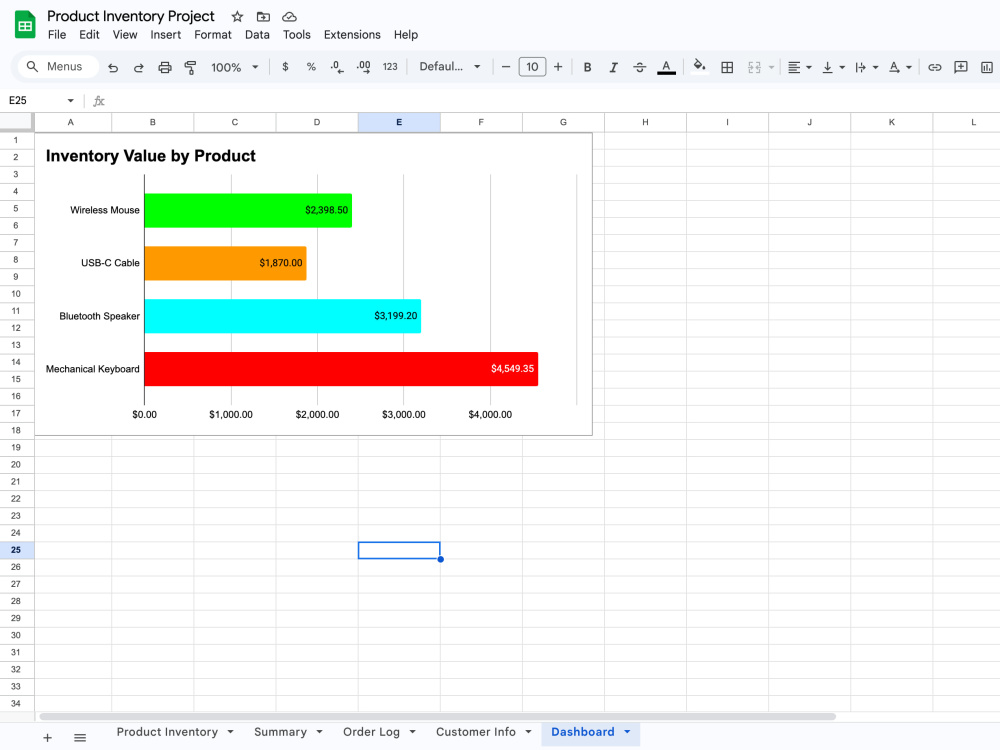Viewport: 1000px width, 750px height.
Task: Select row 25 header
Action: (x=16, y=550)
